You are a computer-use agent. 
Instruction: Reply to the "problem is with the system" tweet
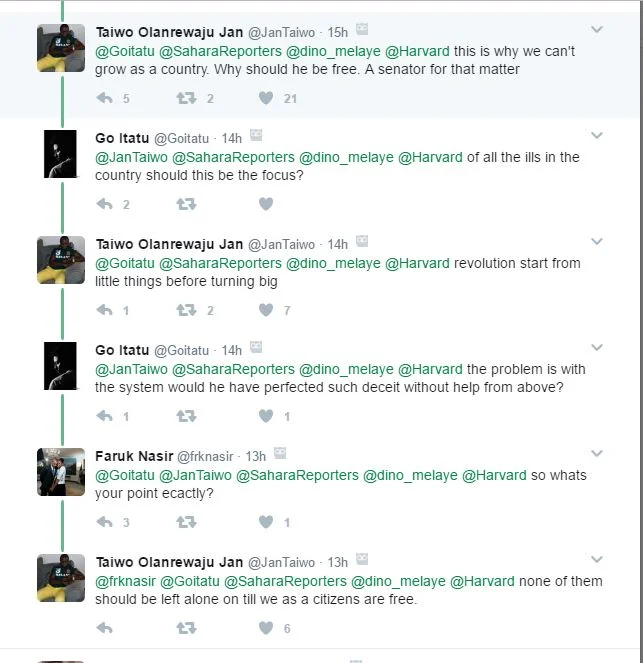click(104, 416)
